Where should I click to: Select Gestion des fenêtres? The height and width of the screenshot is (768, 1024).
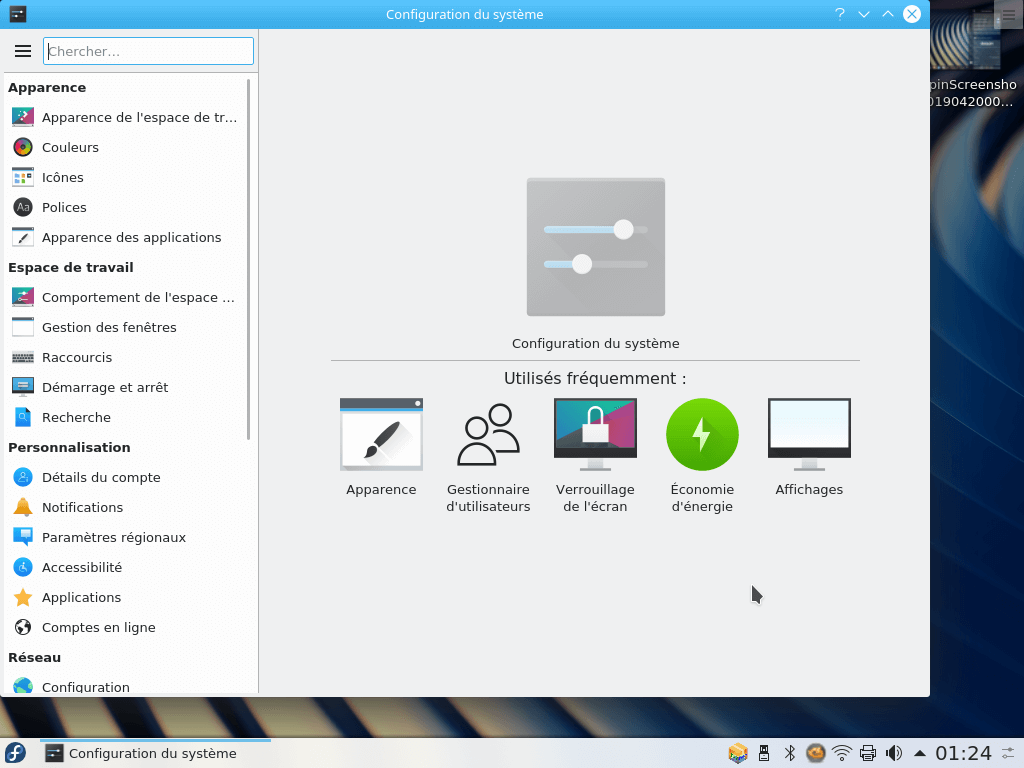coord(127,328)
